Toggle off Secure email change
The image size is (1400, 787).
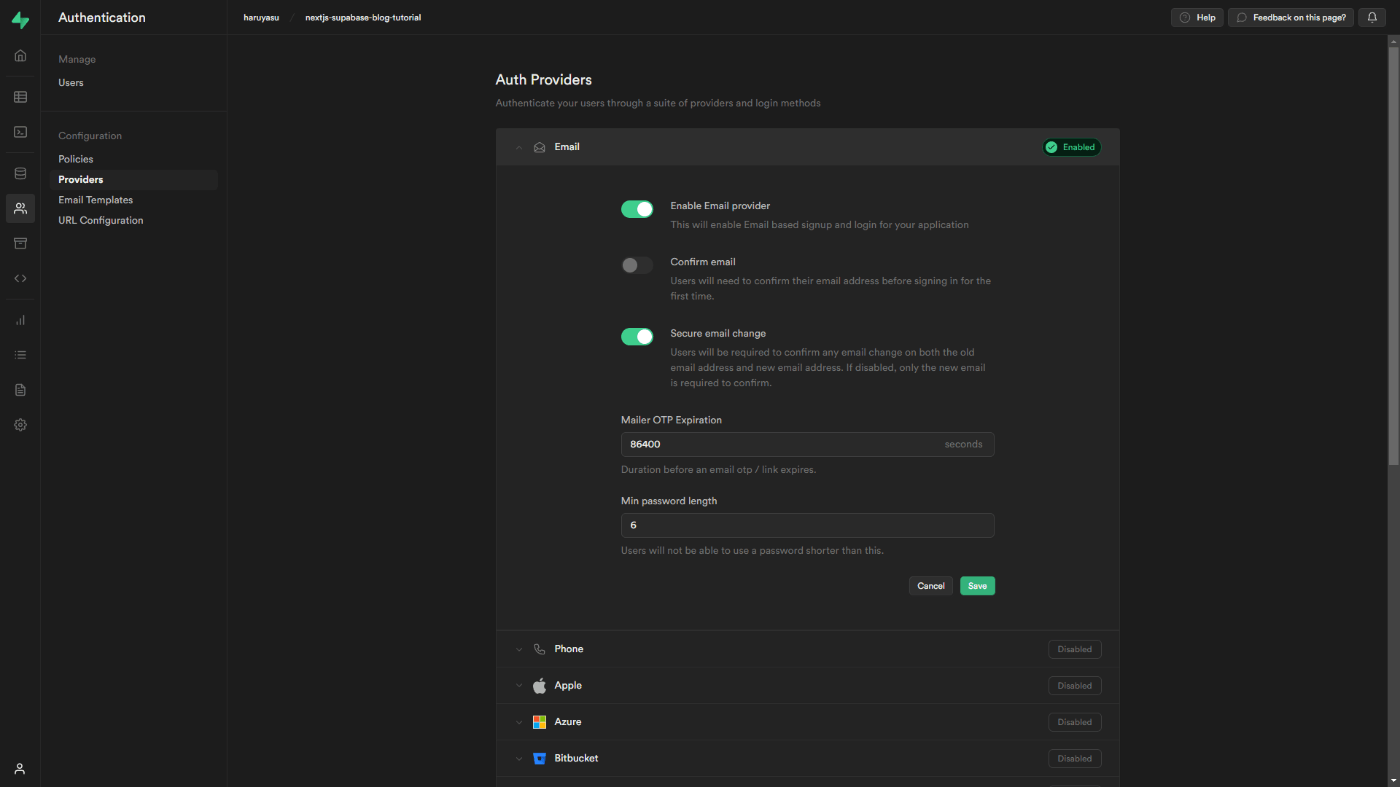[637, 337]
